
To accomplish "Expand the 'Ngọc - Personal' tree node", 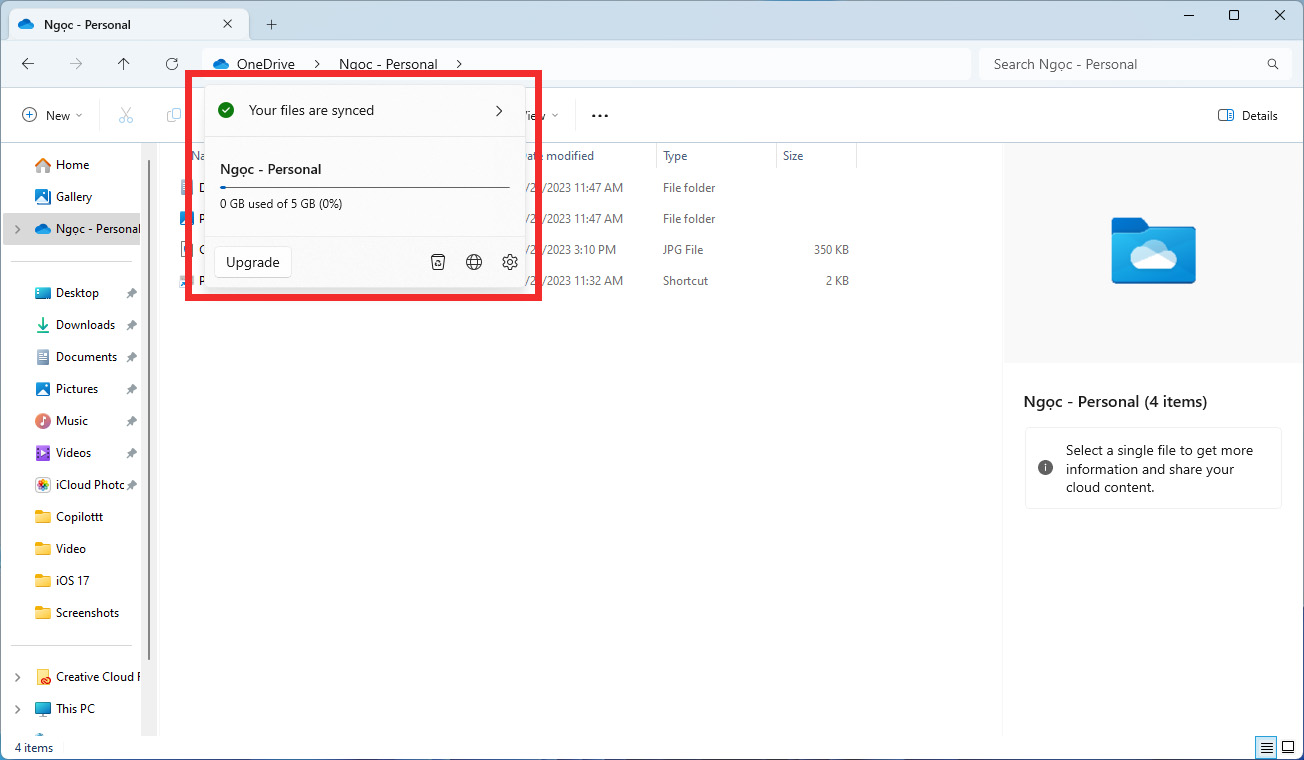I will [x=16, y=229].
